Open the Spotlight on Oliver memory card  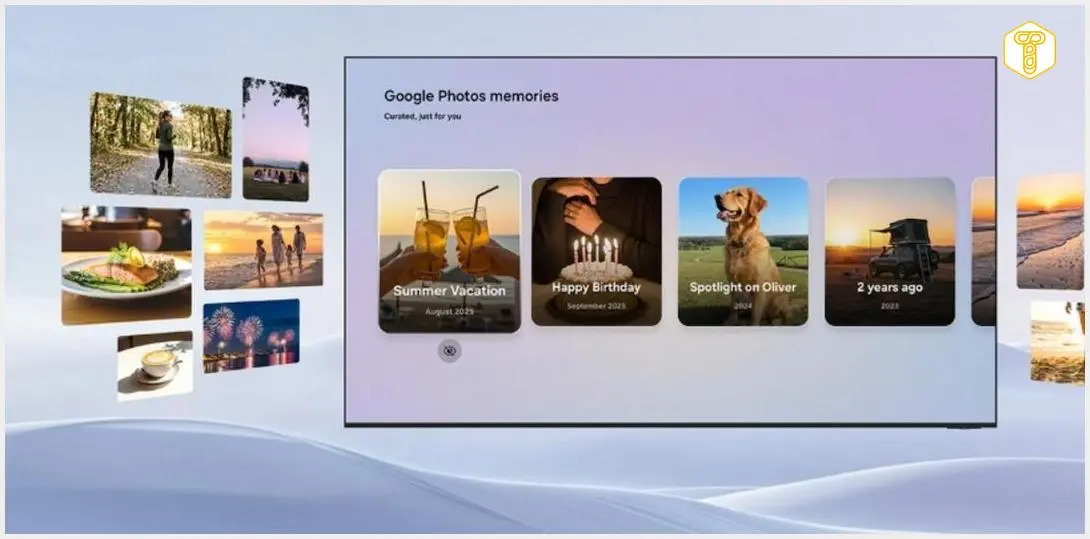pyautogui.click(x=743, y=251)
